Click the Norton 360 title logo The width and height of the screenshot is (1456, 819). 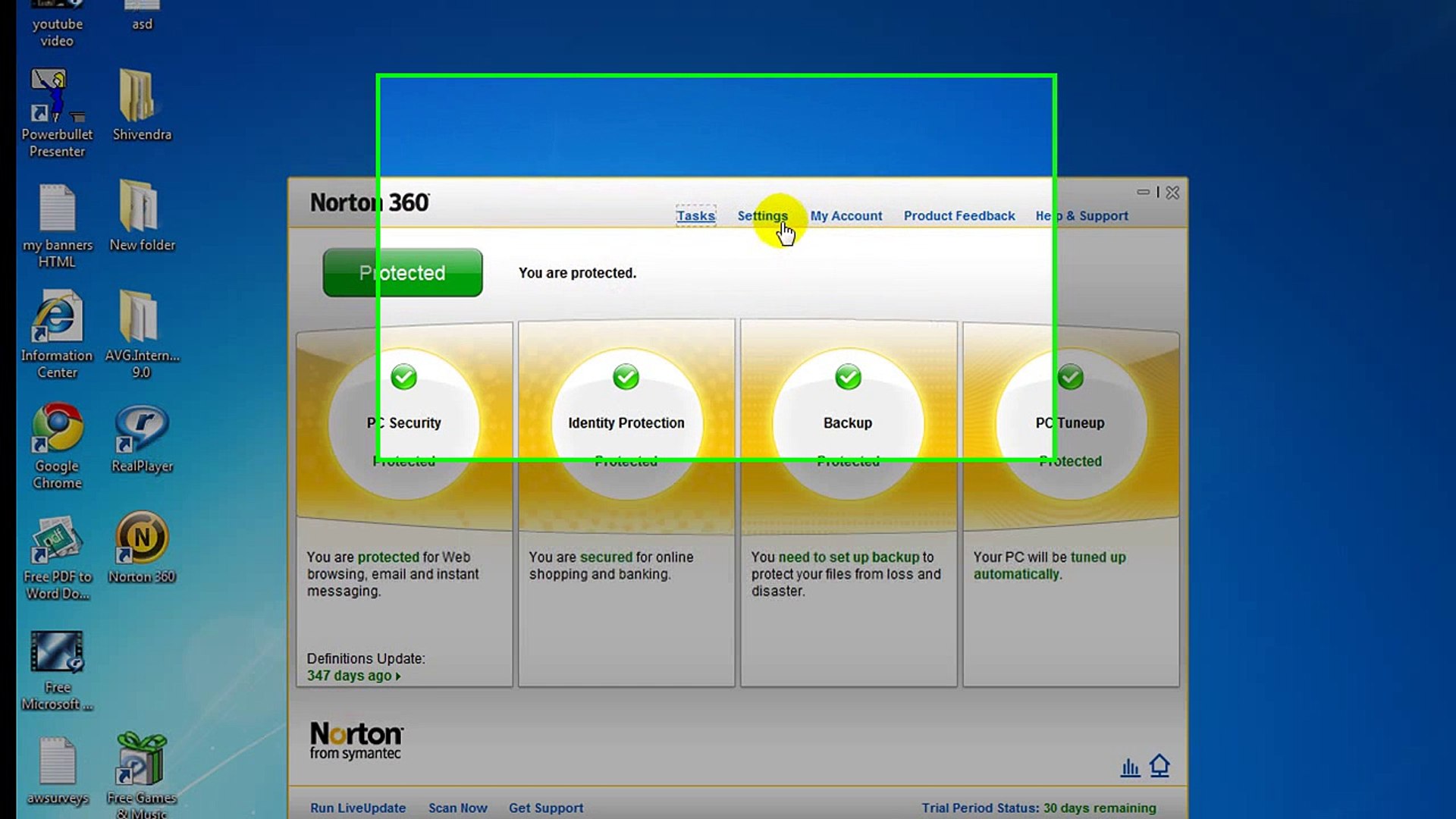(370, 202)
